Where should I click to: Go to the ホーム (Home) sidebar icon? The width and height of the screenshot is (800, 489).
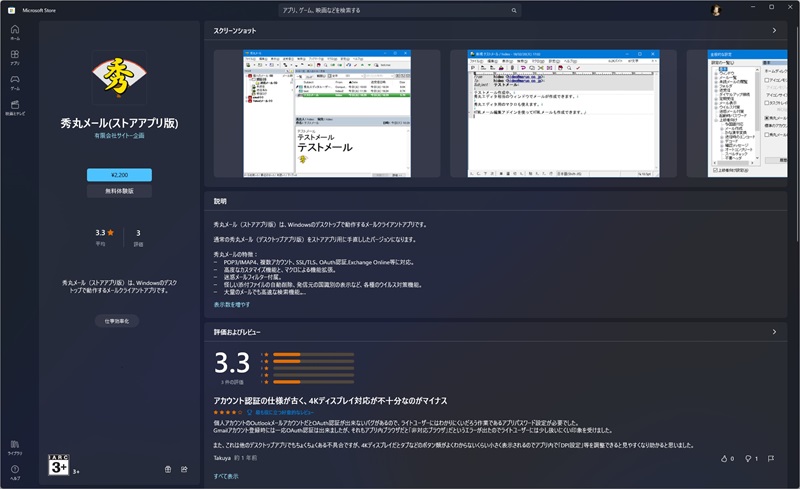[15, 32]
